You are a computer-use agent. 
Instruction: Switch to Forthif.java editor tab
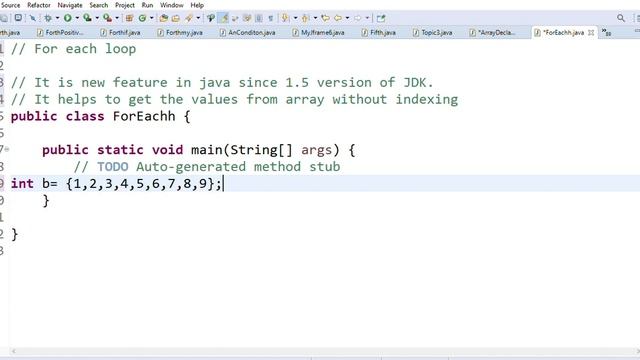(x=120, y=33)
